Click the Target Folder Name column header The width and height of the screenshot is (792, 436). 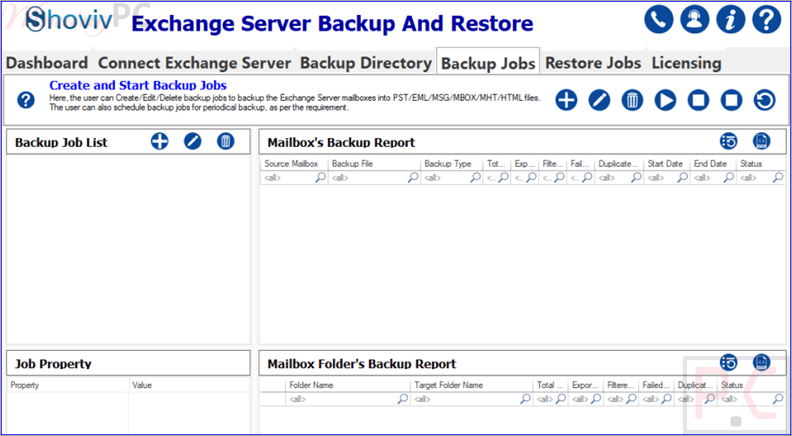[472, 385]
